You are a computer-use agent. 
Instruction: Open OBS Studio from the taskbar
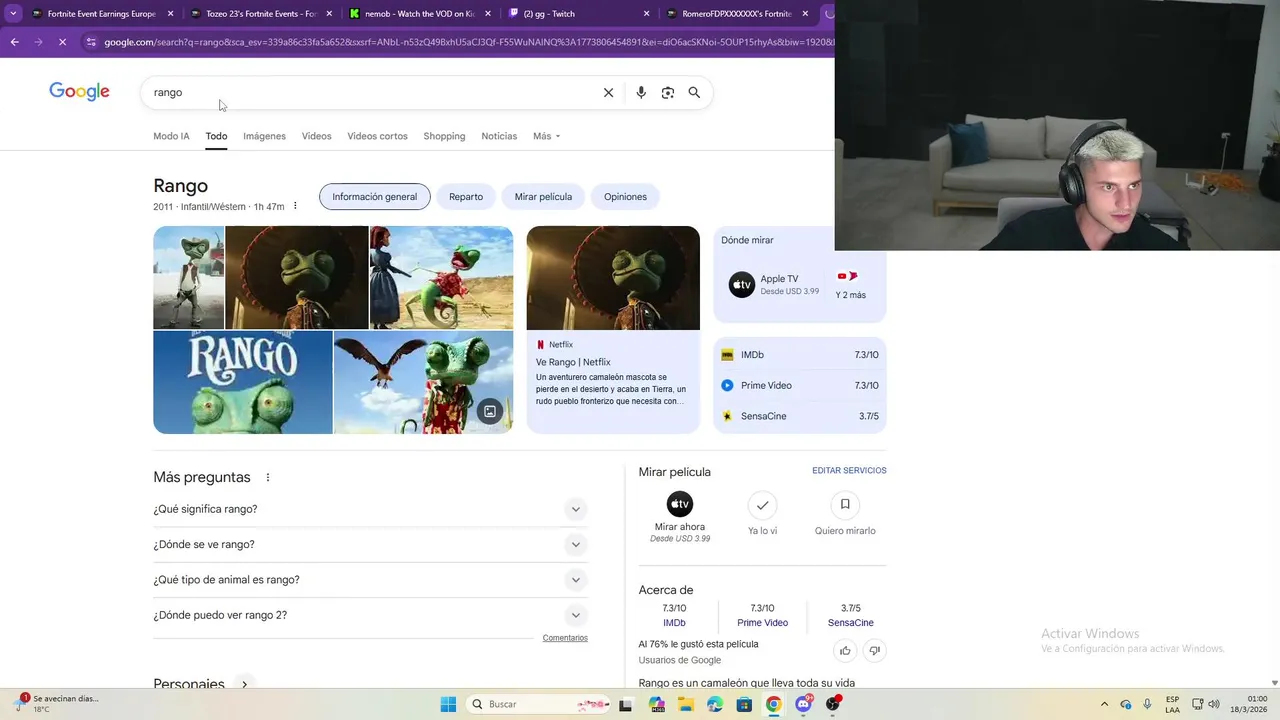(833, 704)
